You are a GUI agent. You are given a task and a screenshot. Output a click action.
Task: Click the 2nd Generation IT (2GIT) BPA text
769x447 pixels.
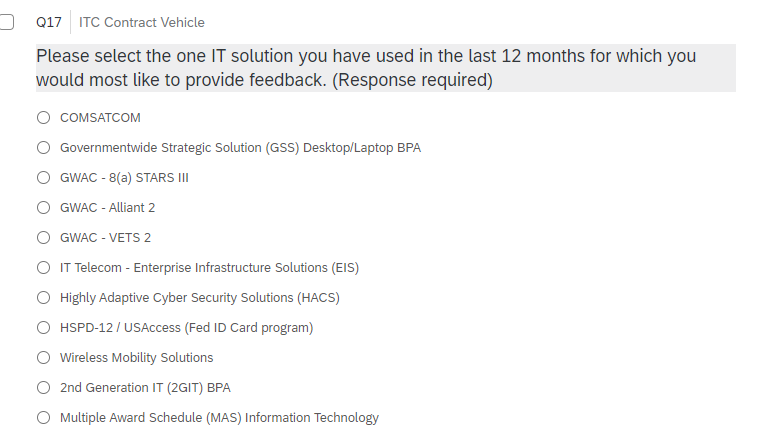click(x=145, y=388)
